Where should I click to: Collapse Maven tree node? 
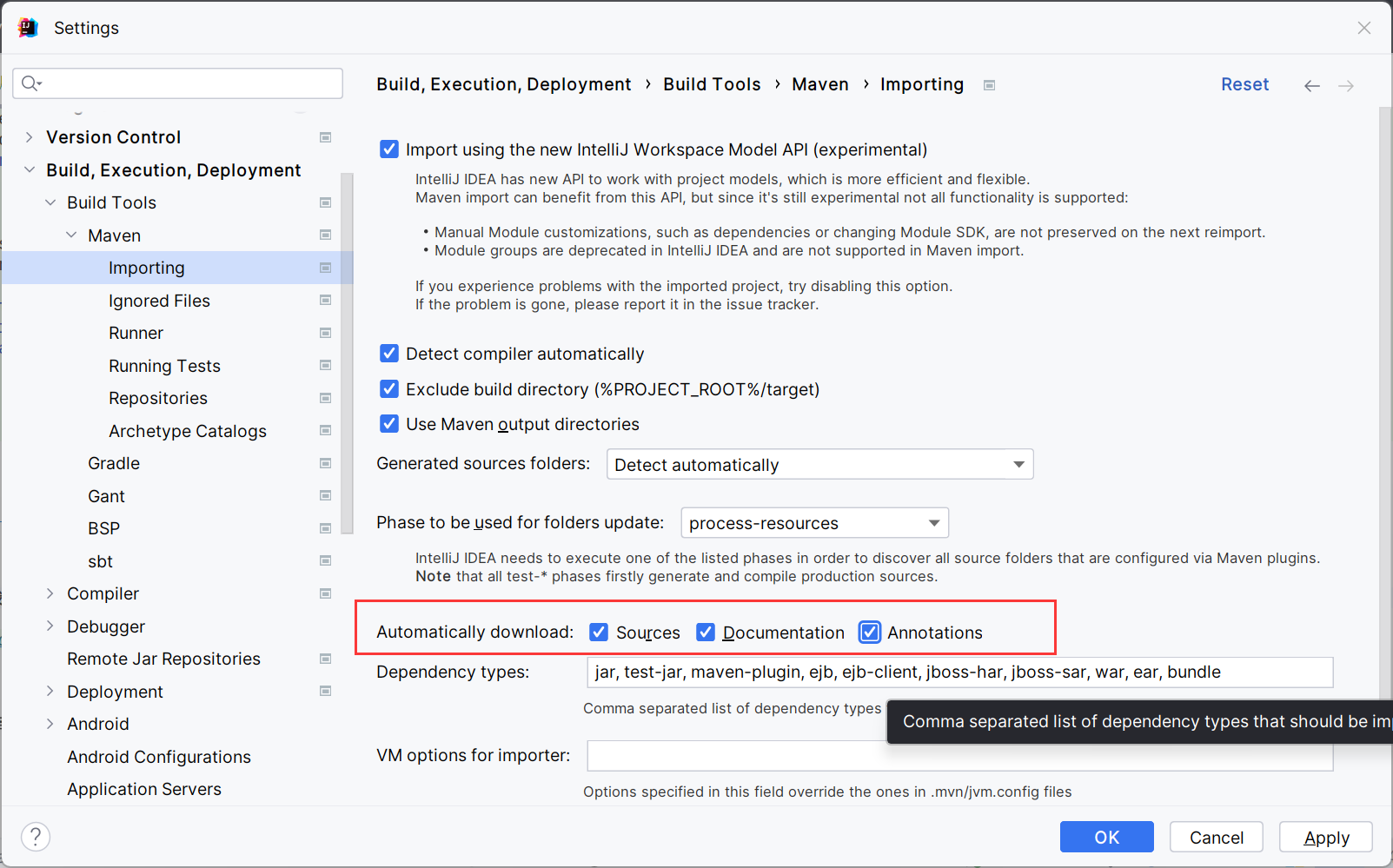(x=71, y=235)
